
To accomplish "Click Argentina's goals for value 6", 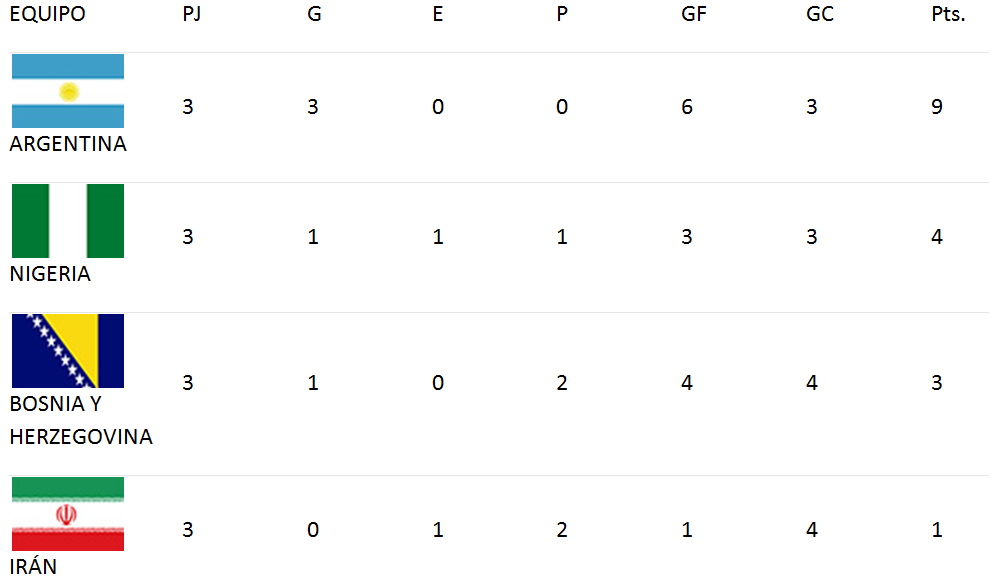I will 687,107.
